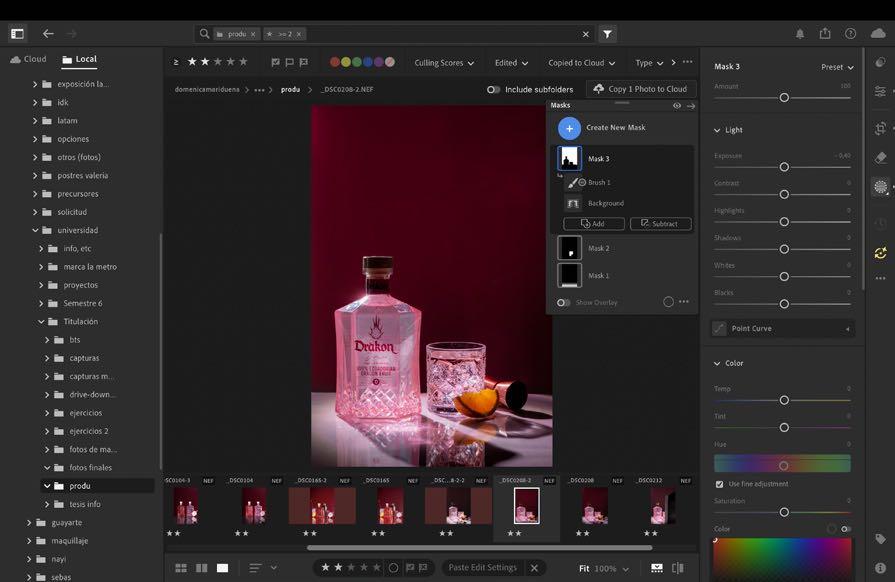This screenshot has width=895, height=582.
Task: Toggle the Color switch near swatch
Action: click(846, 529)
